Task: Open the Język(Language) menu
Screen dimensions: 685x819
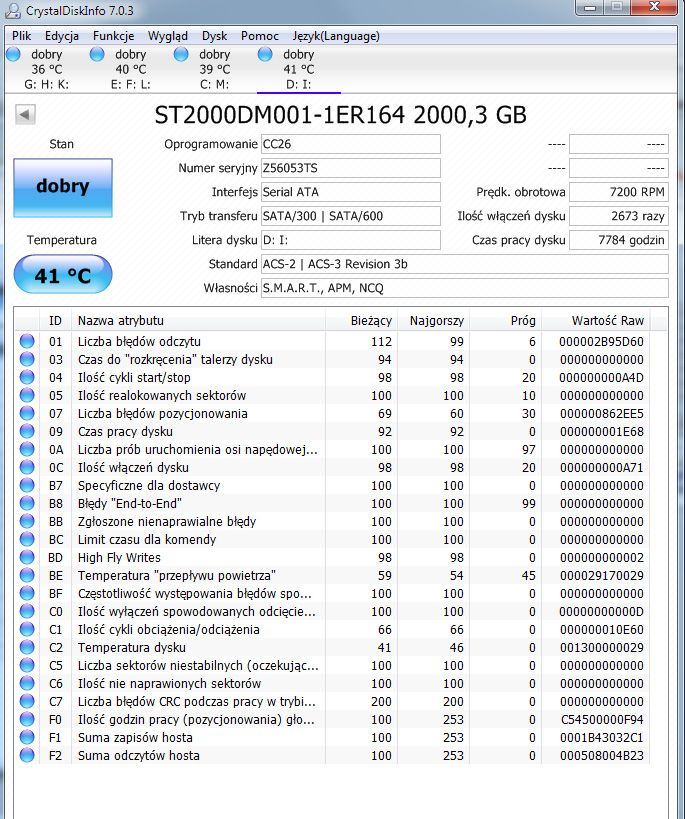Action: (x=336, y=36)
